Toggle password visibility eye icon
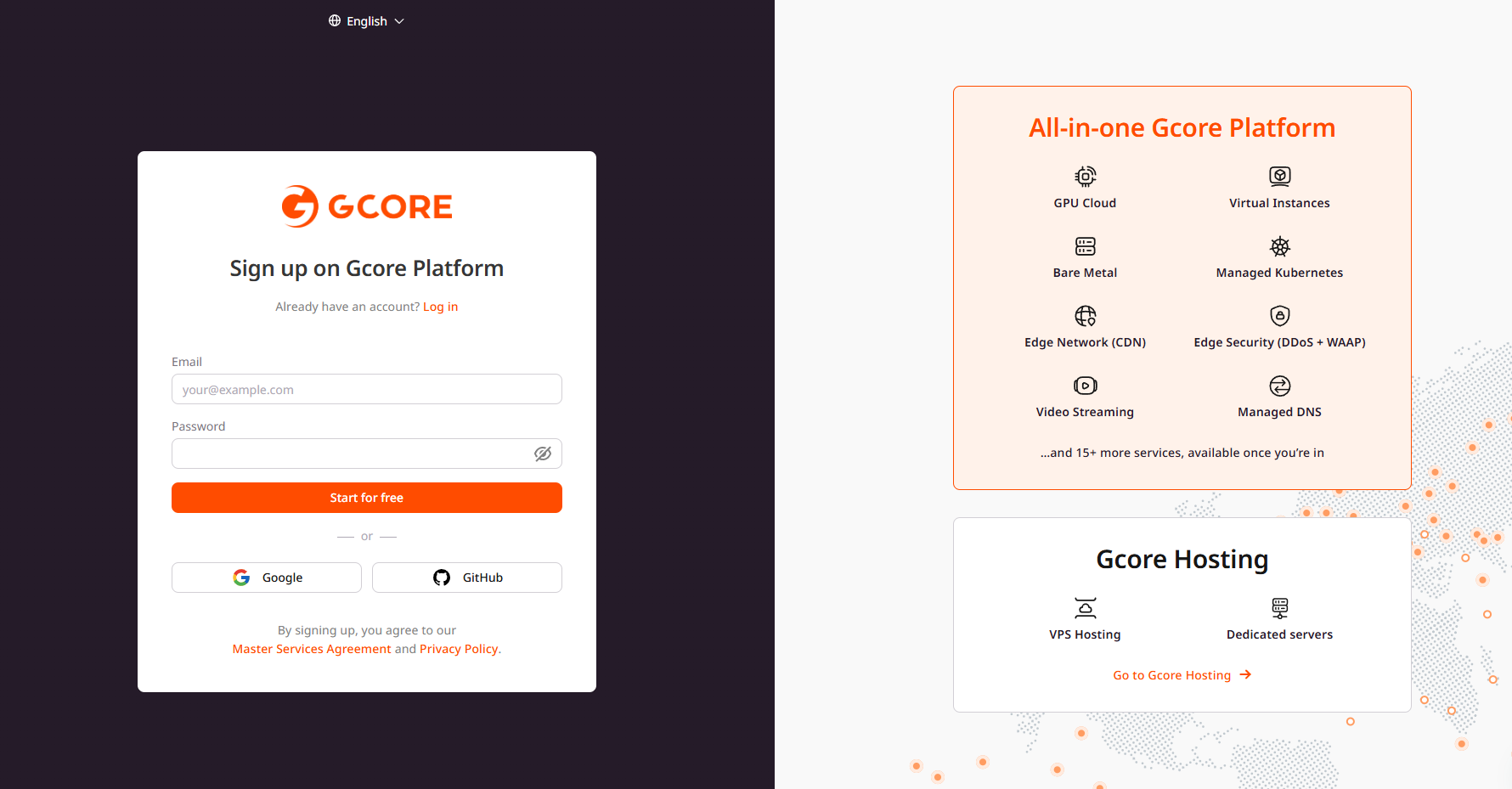 [x=543, y=454]
